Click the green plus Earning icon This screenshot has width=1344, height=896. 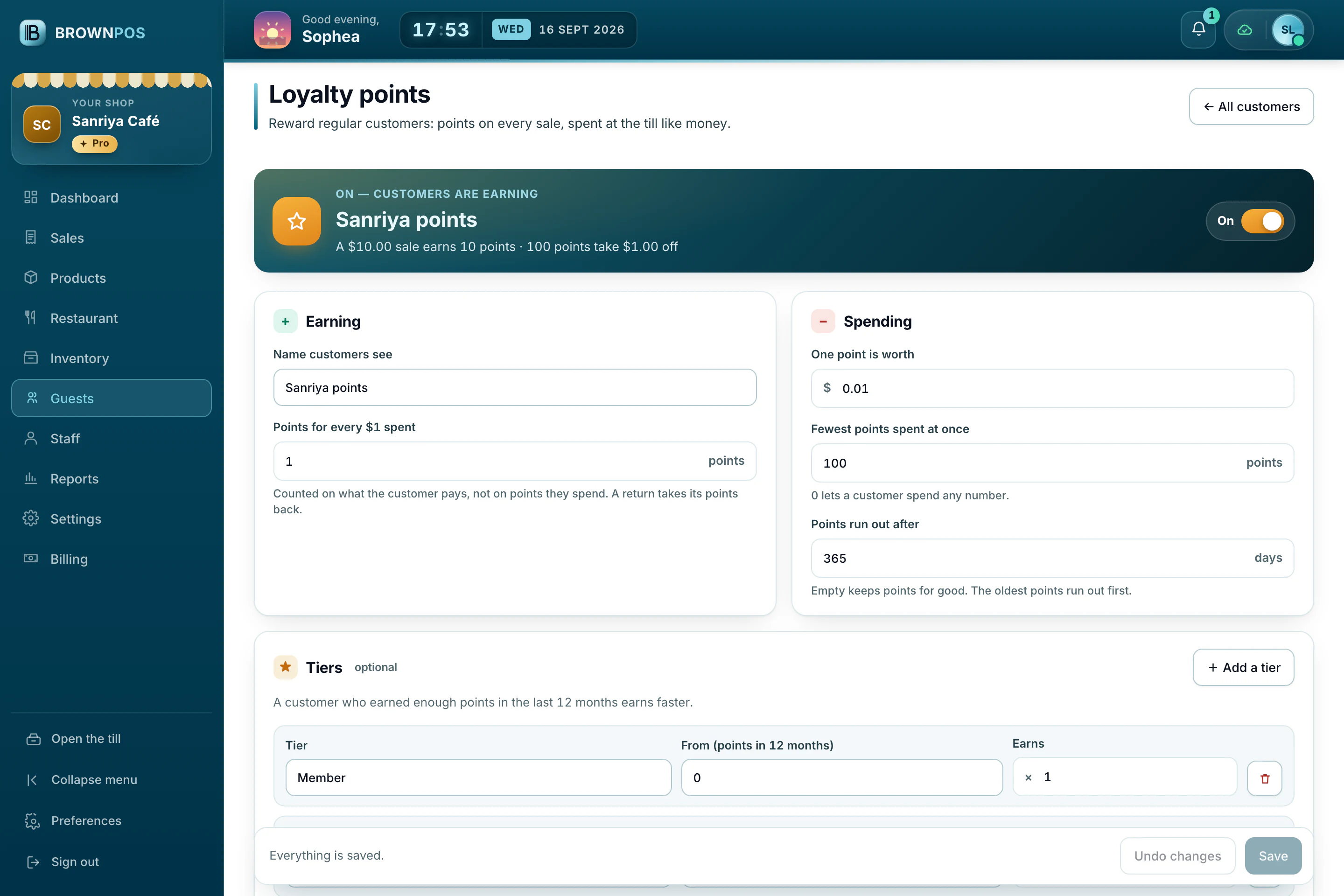pos(285,321)
